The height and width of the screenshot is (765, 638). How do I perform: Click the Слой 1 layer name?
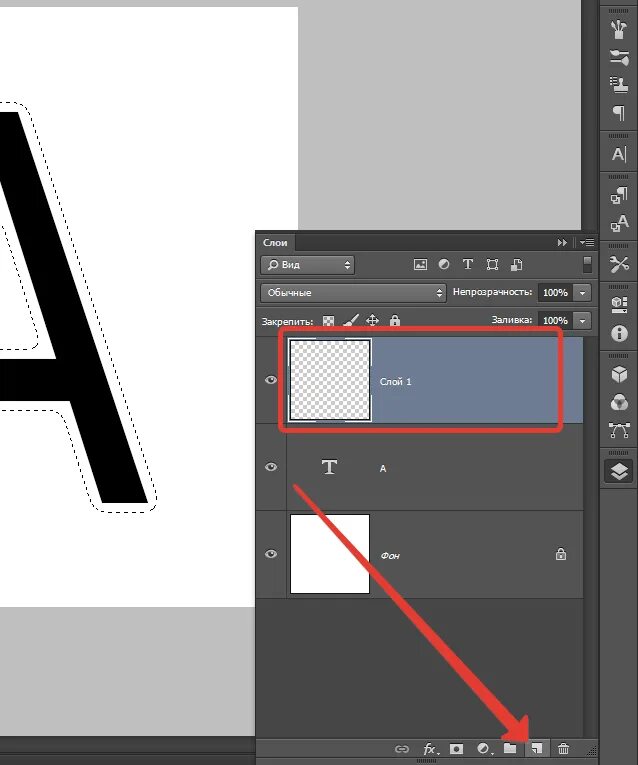(x=396, y=382)
